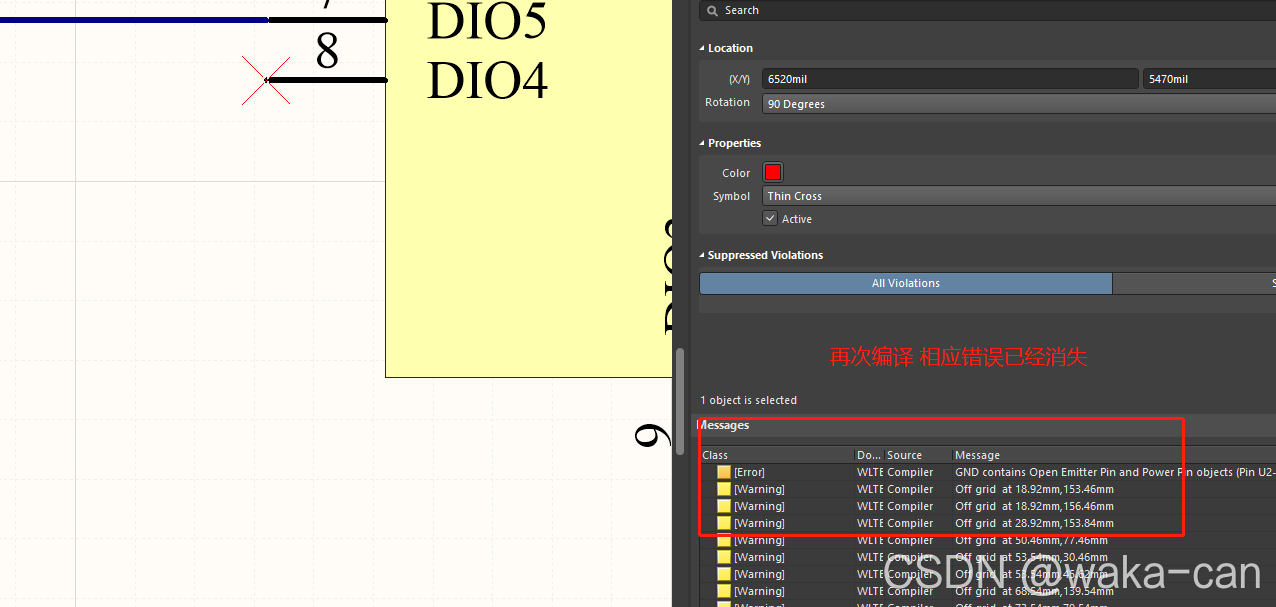Sort messages by Source column header

(904, 455)
